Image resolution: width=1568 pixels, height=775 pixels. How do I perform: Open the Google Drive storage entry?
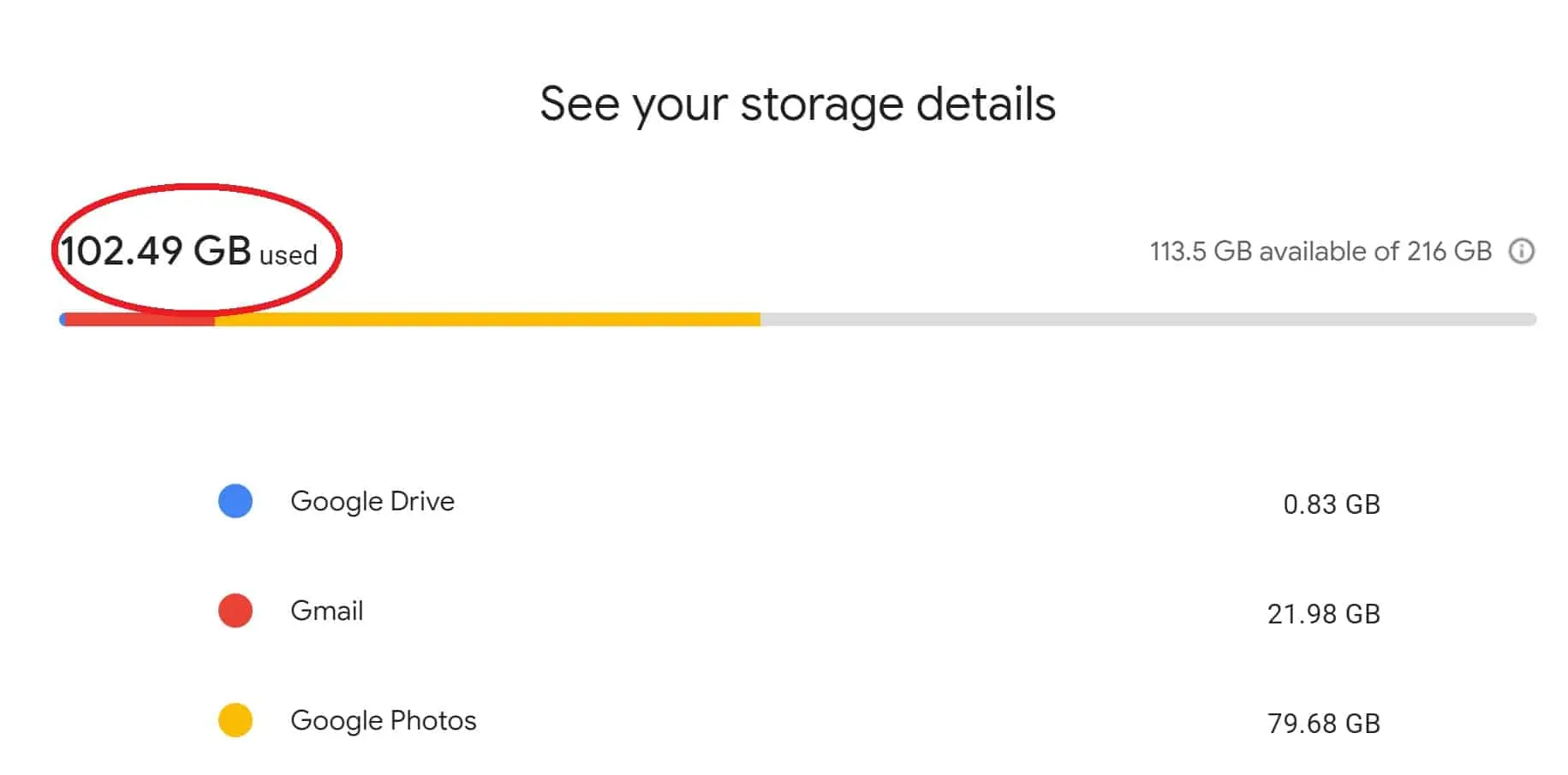[x=373, y=501]
